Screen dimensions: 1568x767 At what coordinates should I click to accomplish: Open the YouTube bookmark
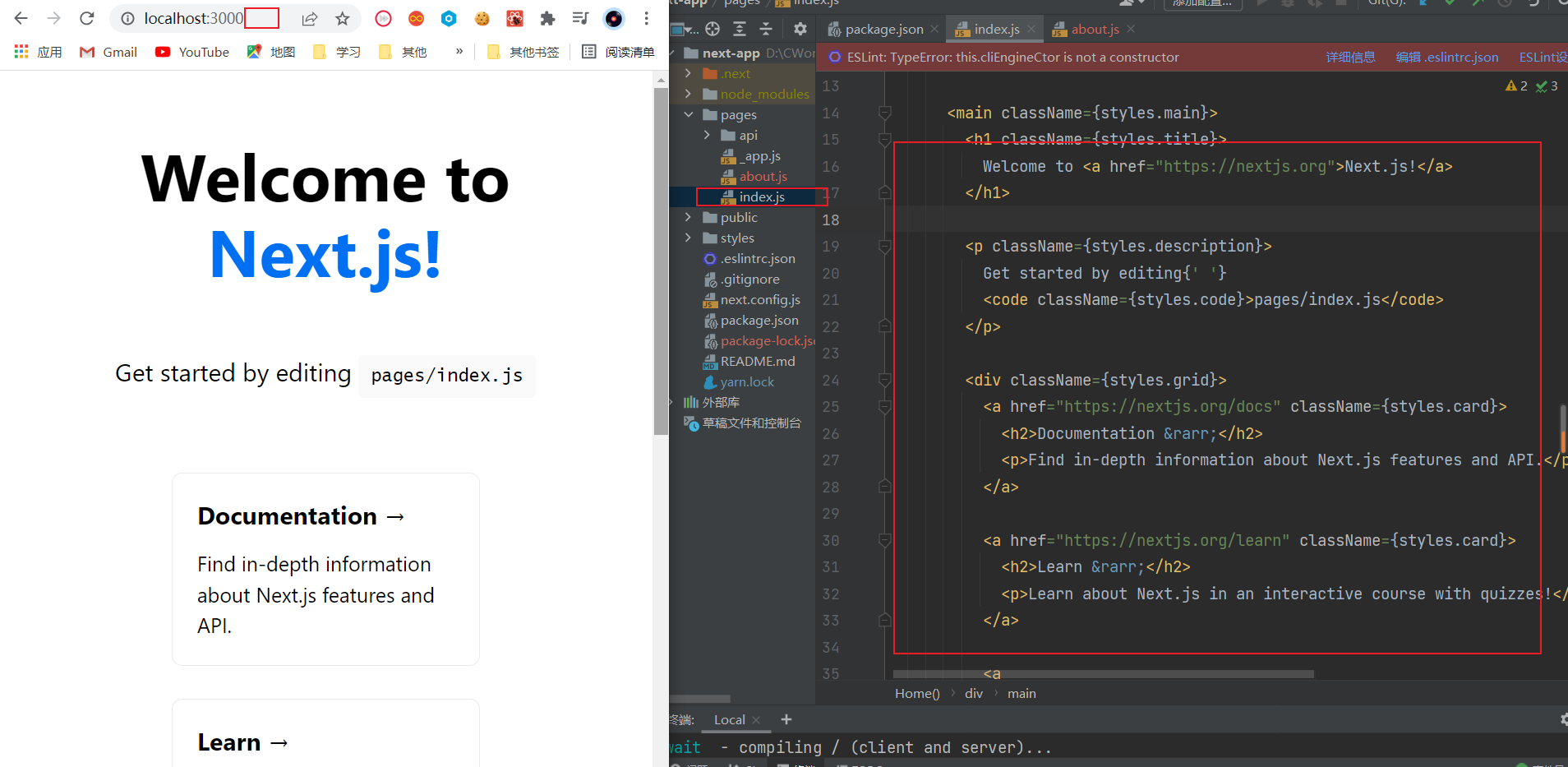pyautogui.click(x=192, y=52)
